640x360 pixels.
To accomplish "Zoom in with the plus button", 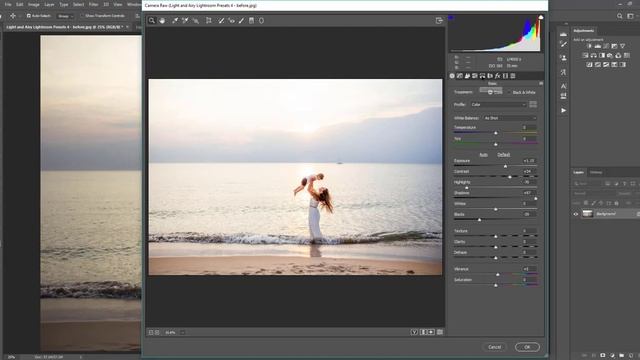I will pos(157,332).
